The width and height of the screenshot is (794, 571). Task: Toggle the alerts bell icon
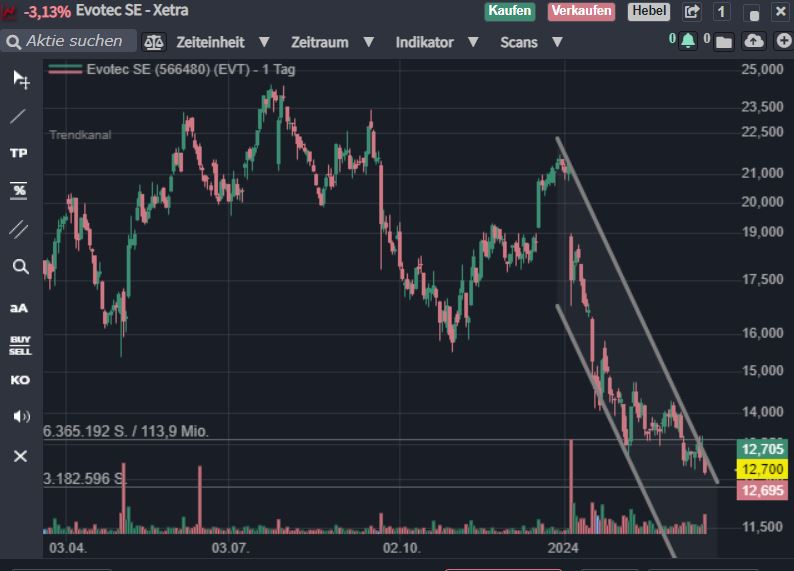pyautogui.click(x=687, y=41)
